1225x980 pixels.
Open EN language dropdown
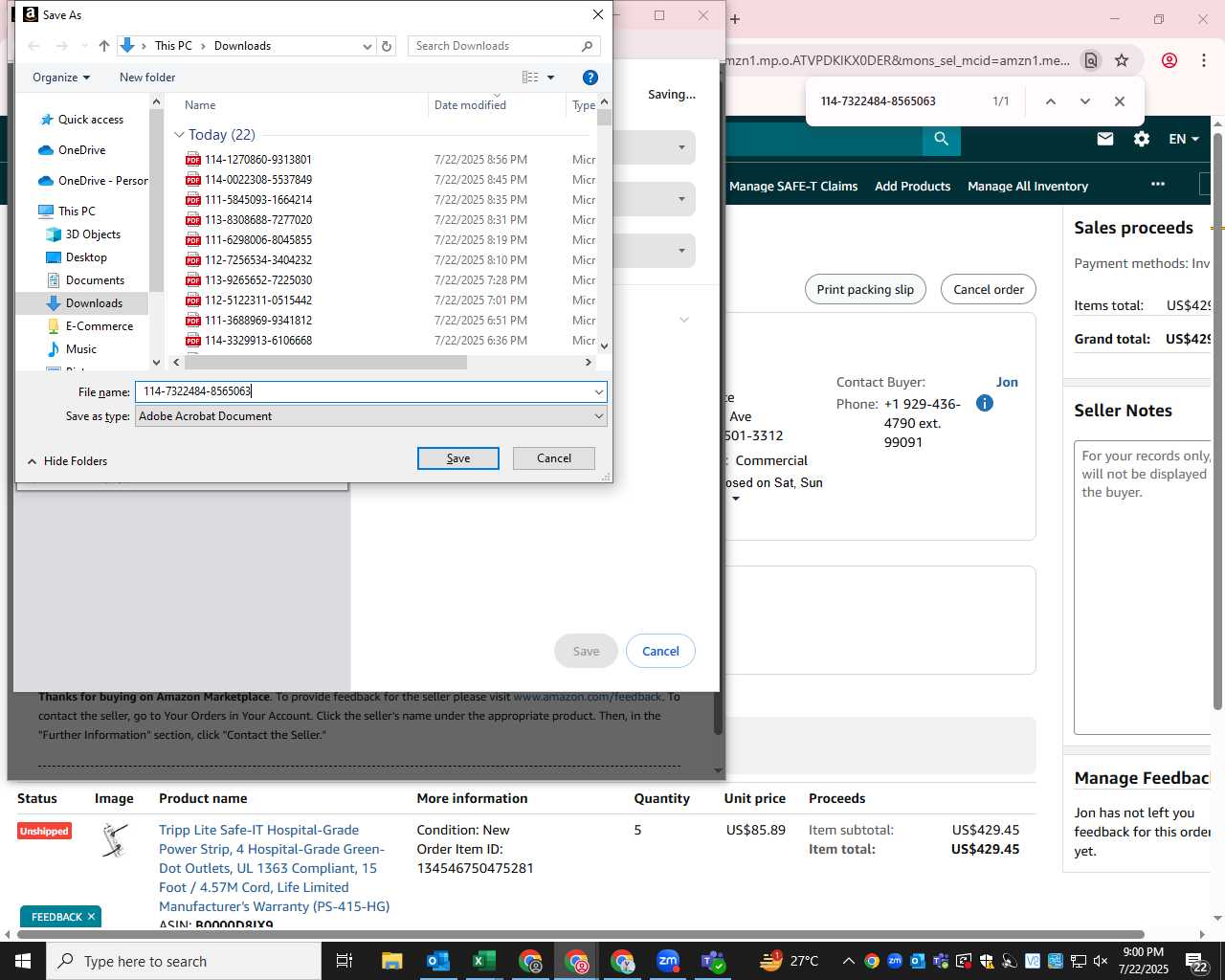pyautogui.click(x=1184, y=139)
